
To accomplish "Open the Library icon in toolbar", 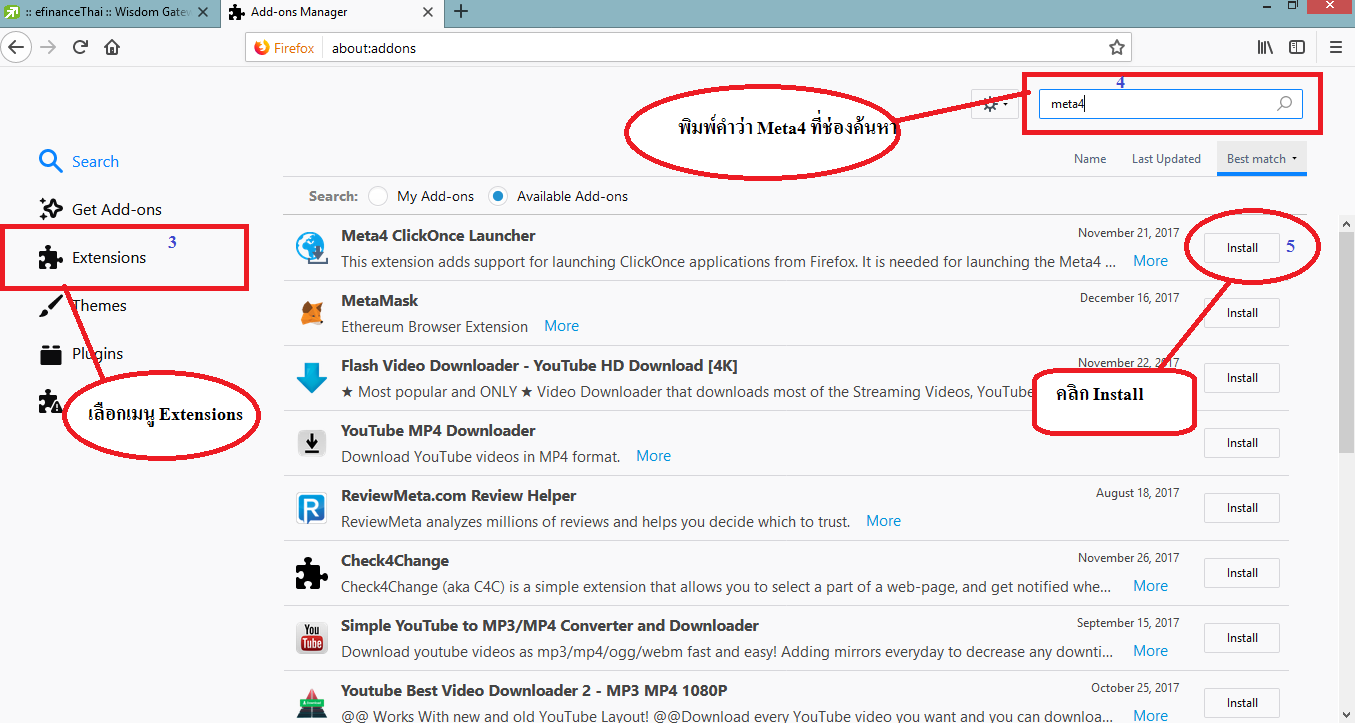I will [1265, 47].
